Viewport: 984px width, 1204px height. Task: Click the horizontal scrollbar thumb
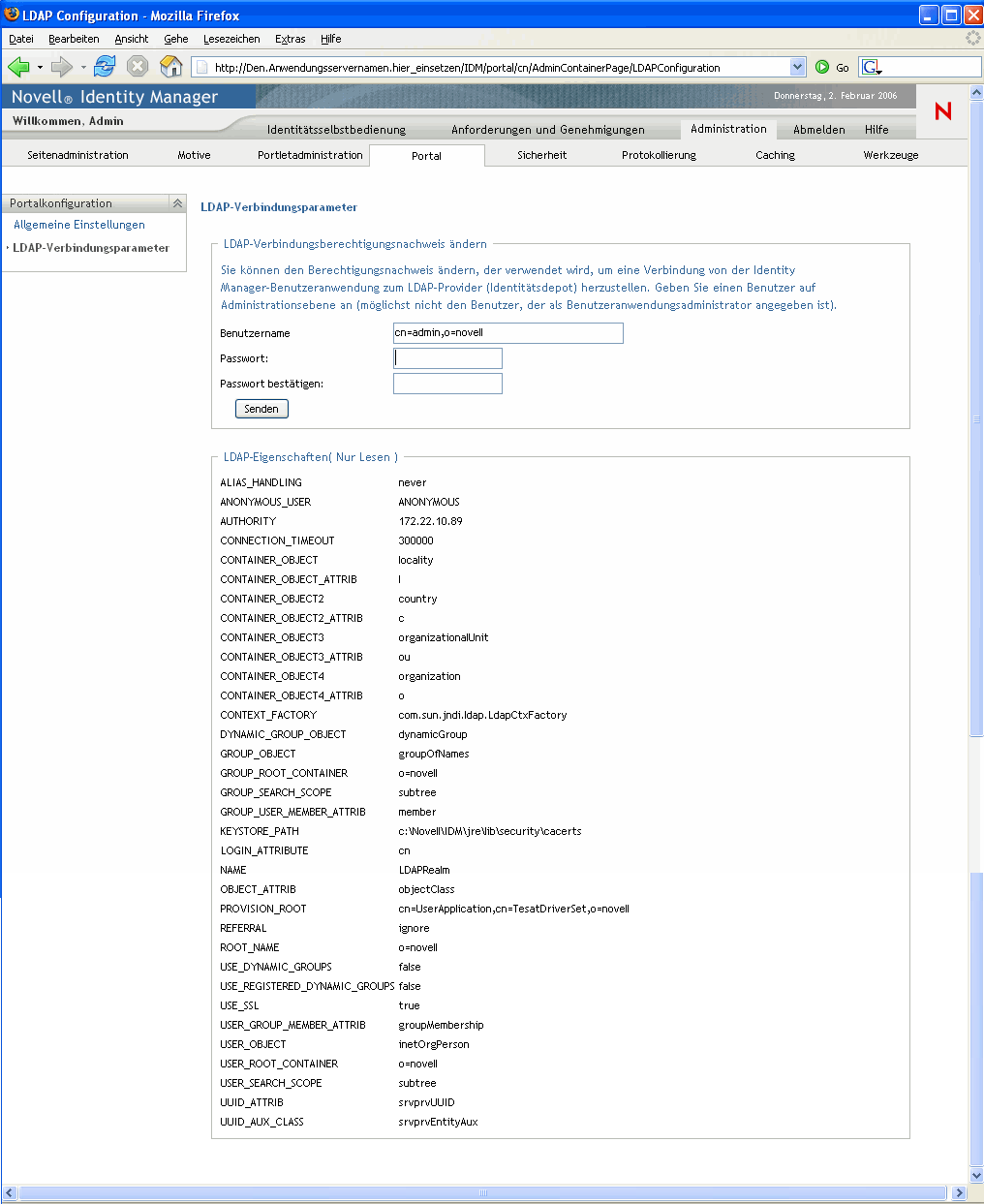coord(482,1193)
